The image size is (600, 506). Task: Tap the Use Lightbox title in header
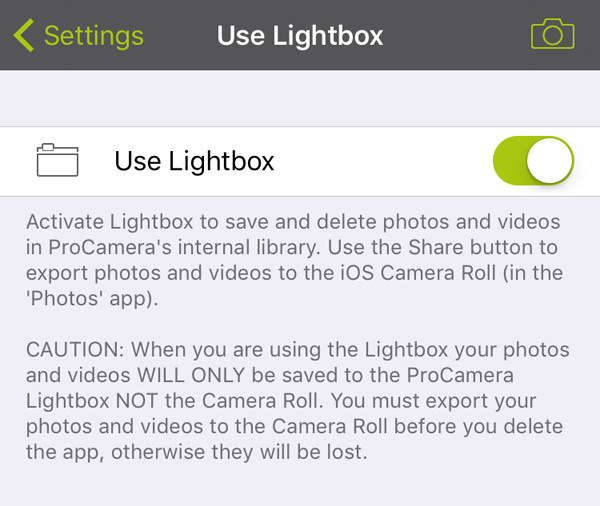(300, 36)
